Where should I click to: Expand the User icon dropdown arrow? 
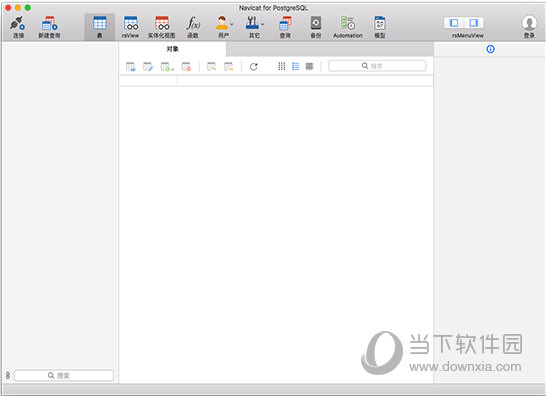coord(232,24)
